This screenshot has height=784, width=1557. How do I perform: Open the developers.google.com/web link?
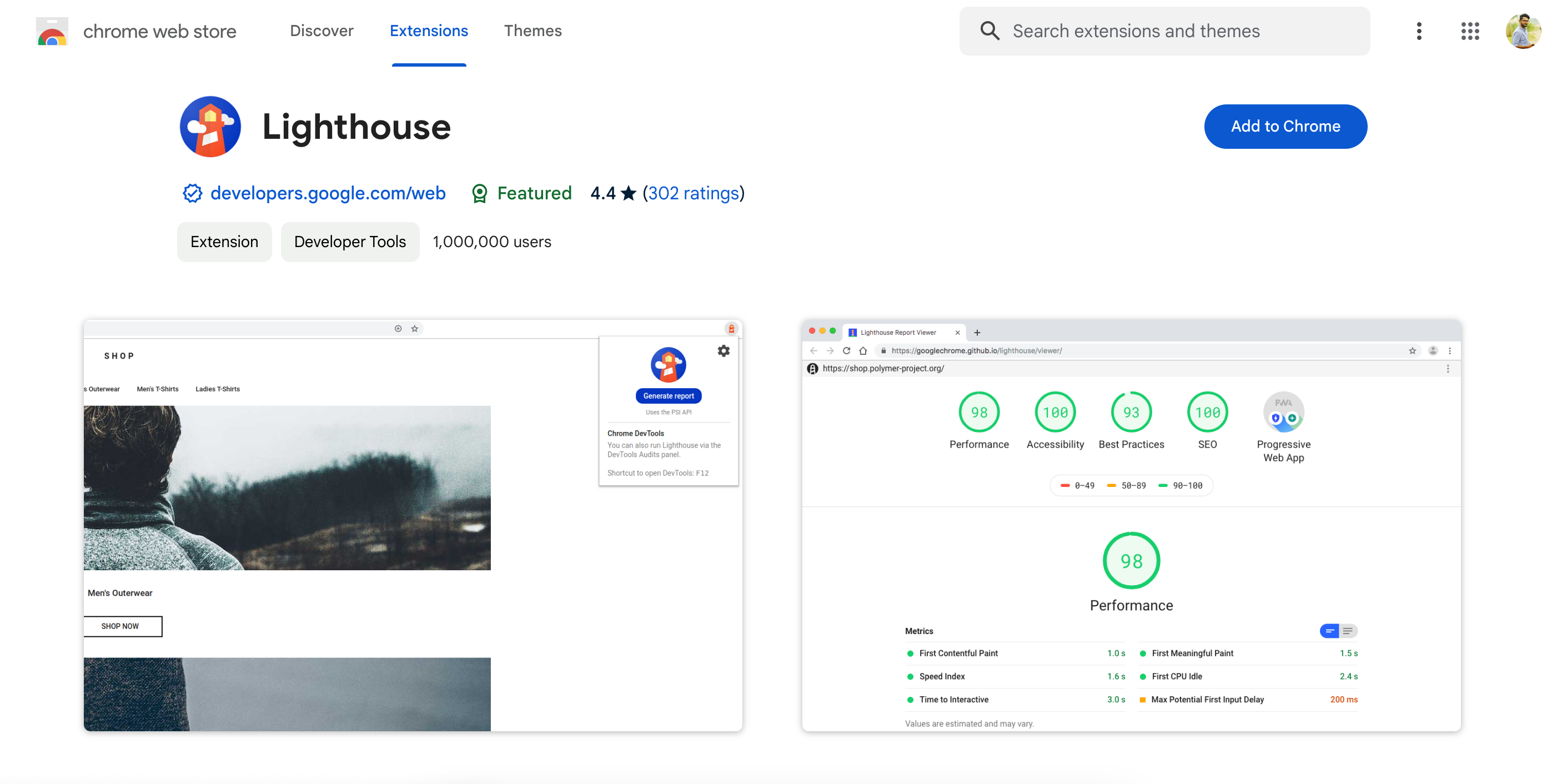(x=328, y=193)
